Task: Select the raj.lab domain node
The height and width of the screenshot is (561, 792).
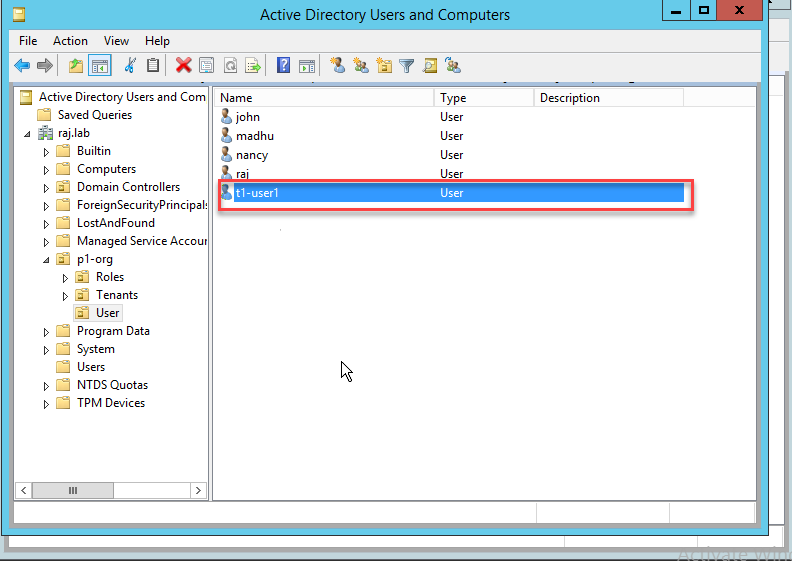Action: (x=74, y=133)
